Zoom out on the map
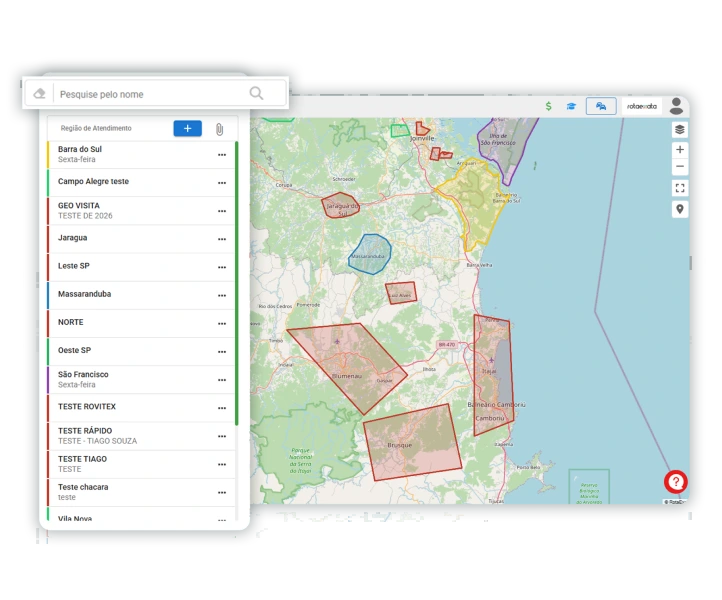This screenshot has width=722, height=600. pyautogui.click(x=680, y=166)
